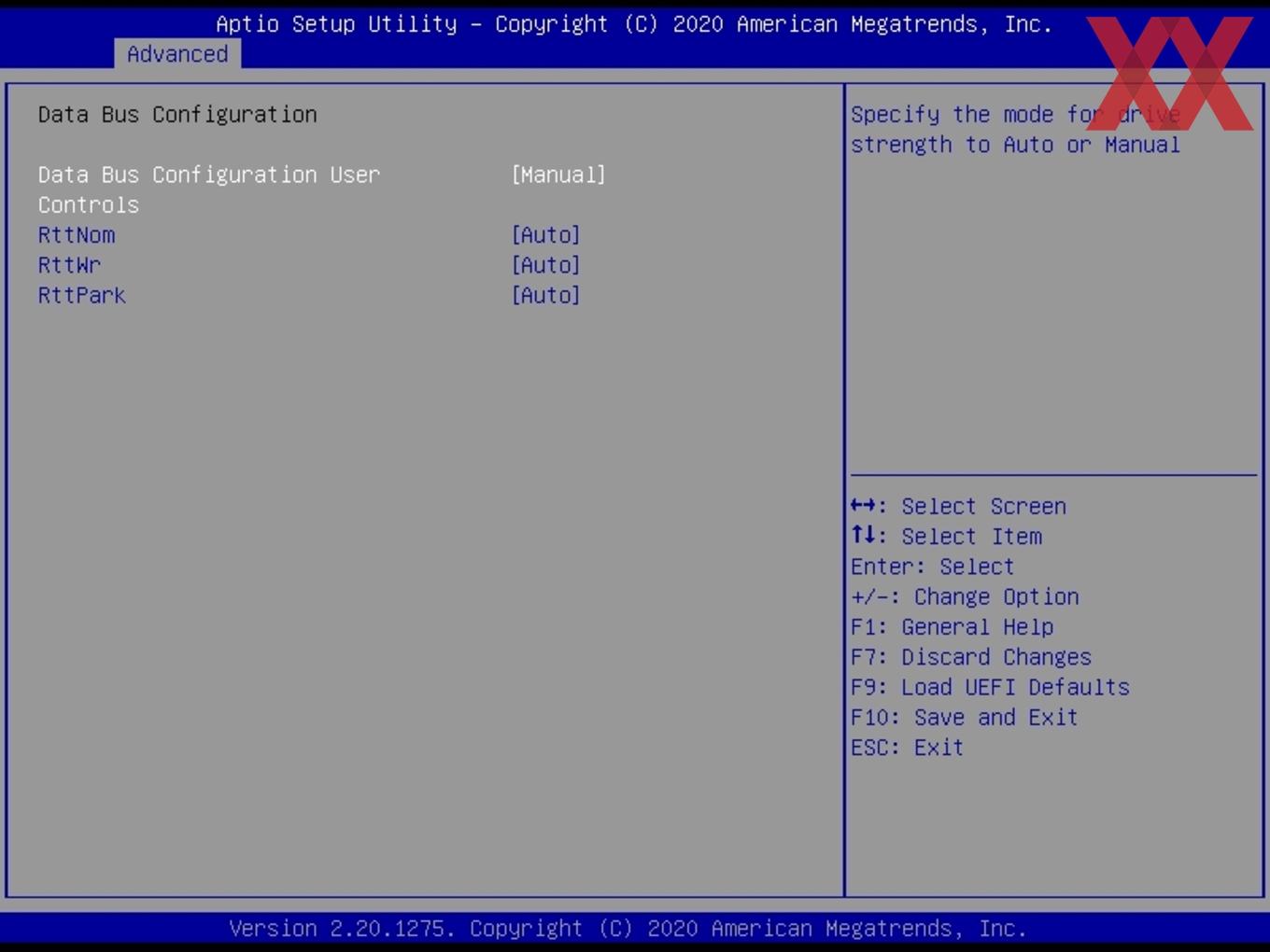The height and width of the screenshot is (952, 1270).
Task: Click the Aptio Setup Utility title text
Action: (x=634, y=24)
